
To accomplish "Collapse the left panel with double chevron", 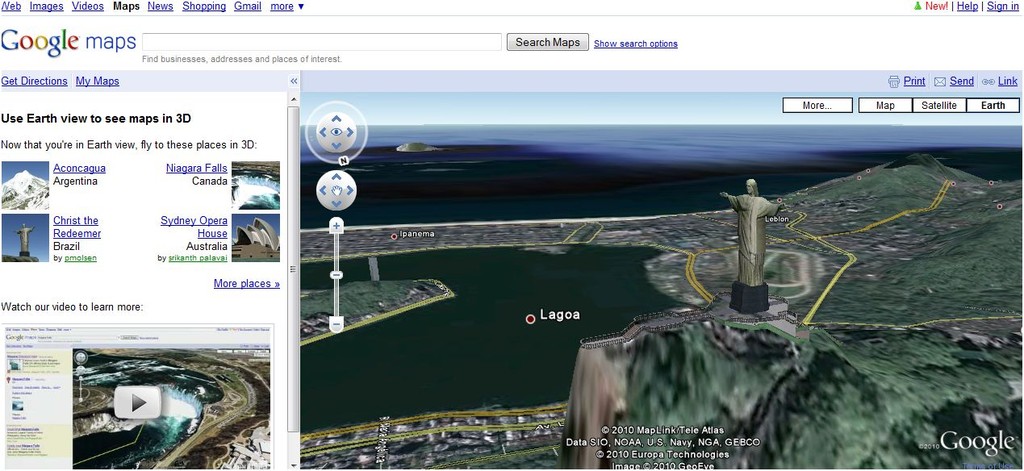I will tap(294, 81).
